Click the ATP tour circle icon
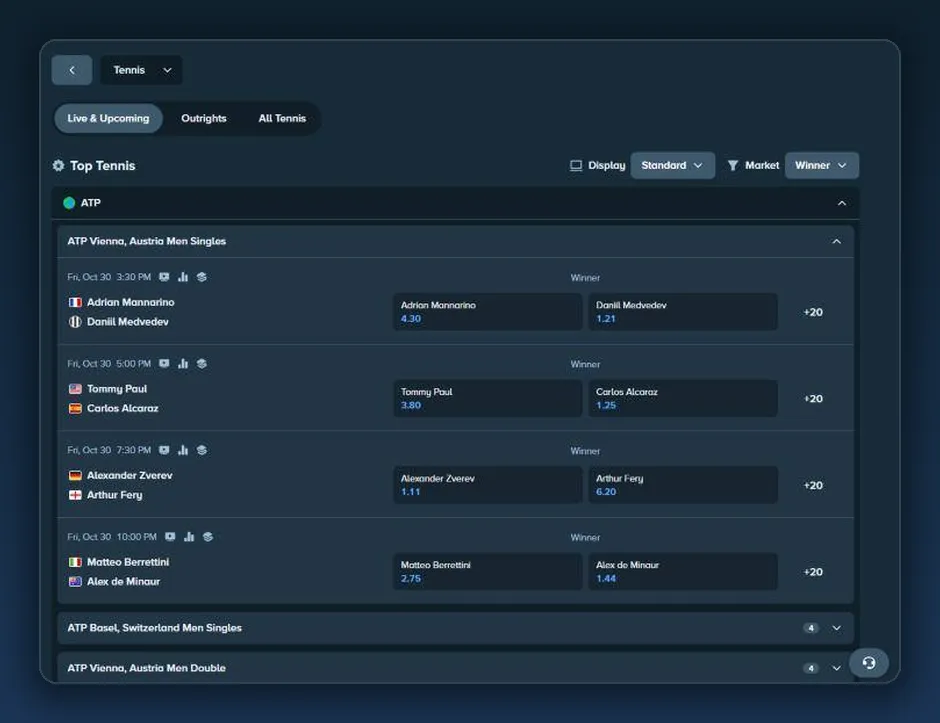 click(69, 203)
